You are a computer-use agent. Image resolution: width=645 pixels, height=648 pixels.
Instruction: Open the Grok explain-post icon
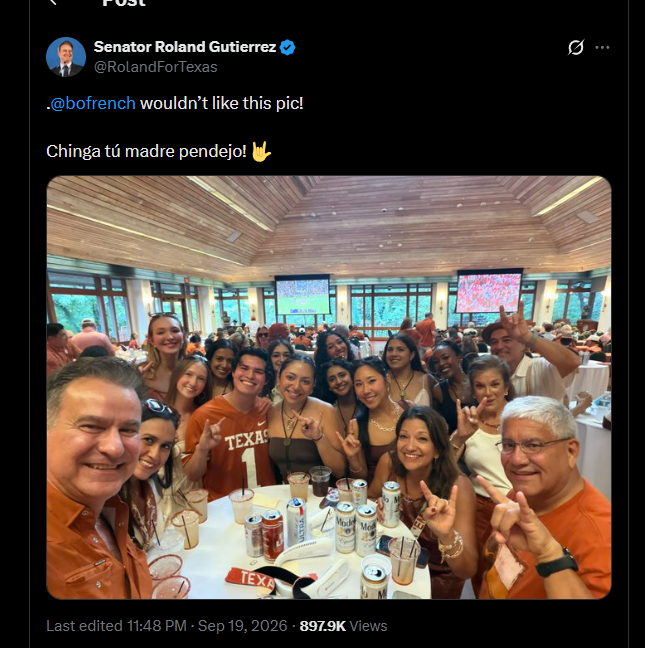[576, 48]
